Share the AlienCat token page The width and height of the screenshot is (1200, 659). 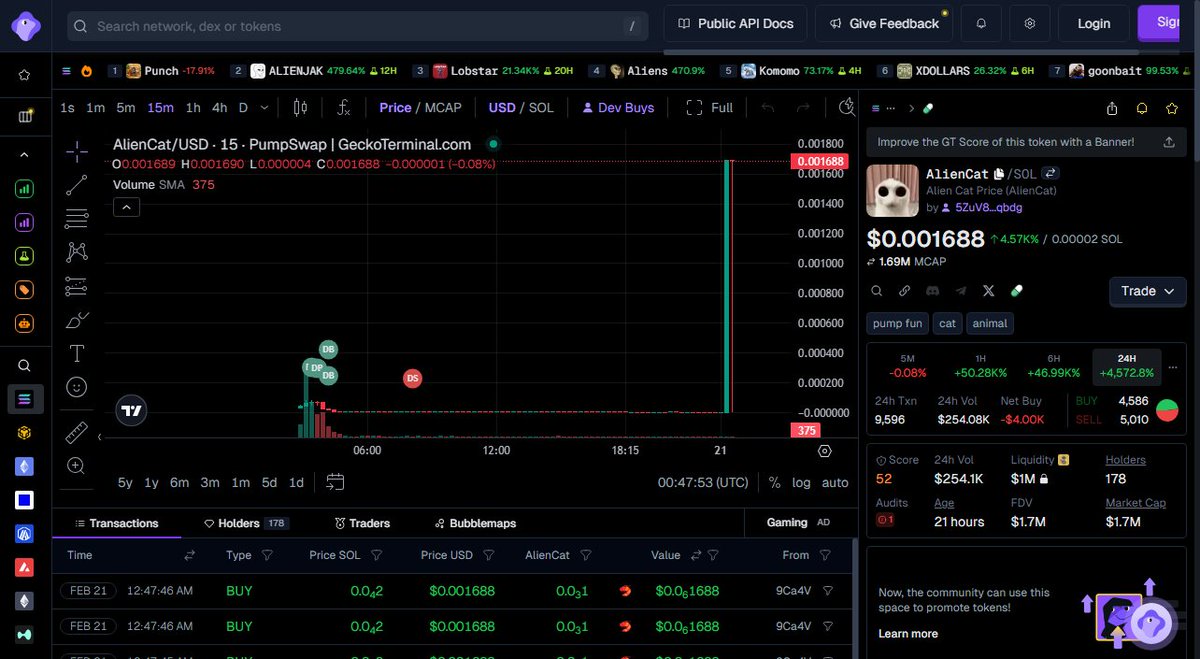1112,108
